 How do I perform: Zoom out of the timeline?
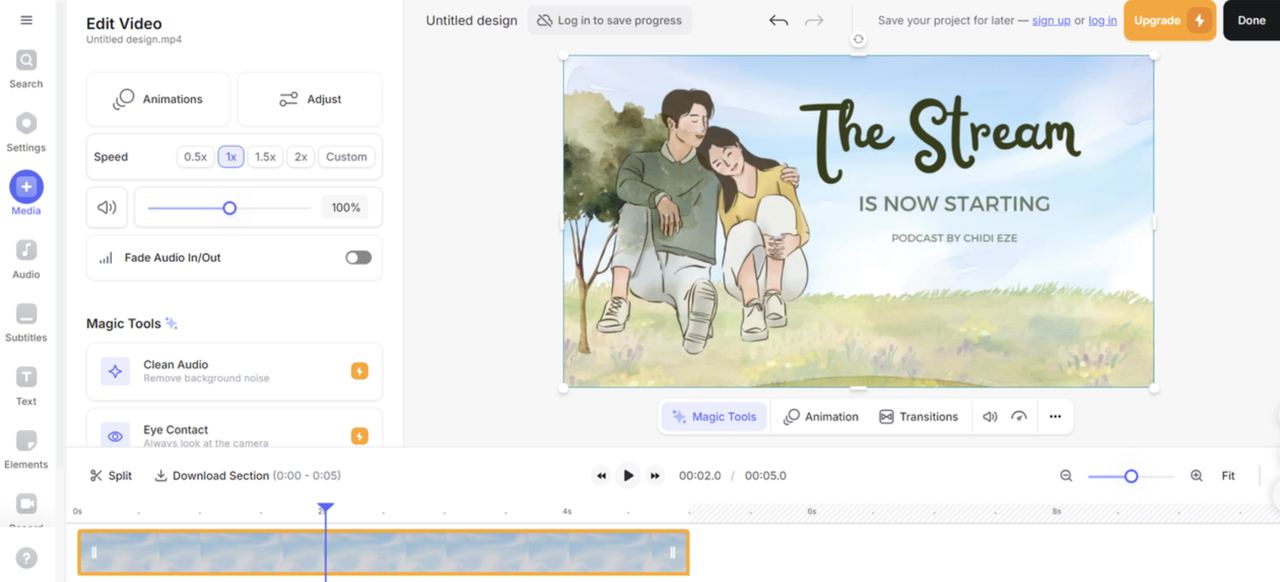coord(1066,476)
